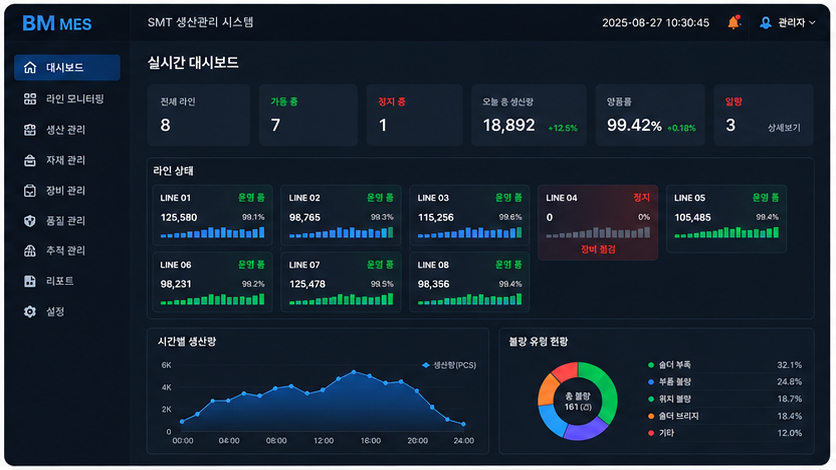This screenshot has width=836, height=470.
Task: Open the LINE 05 card
Action: [x=726, y=218]
